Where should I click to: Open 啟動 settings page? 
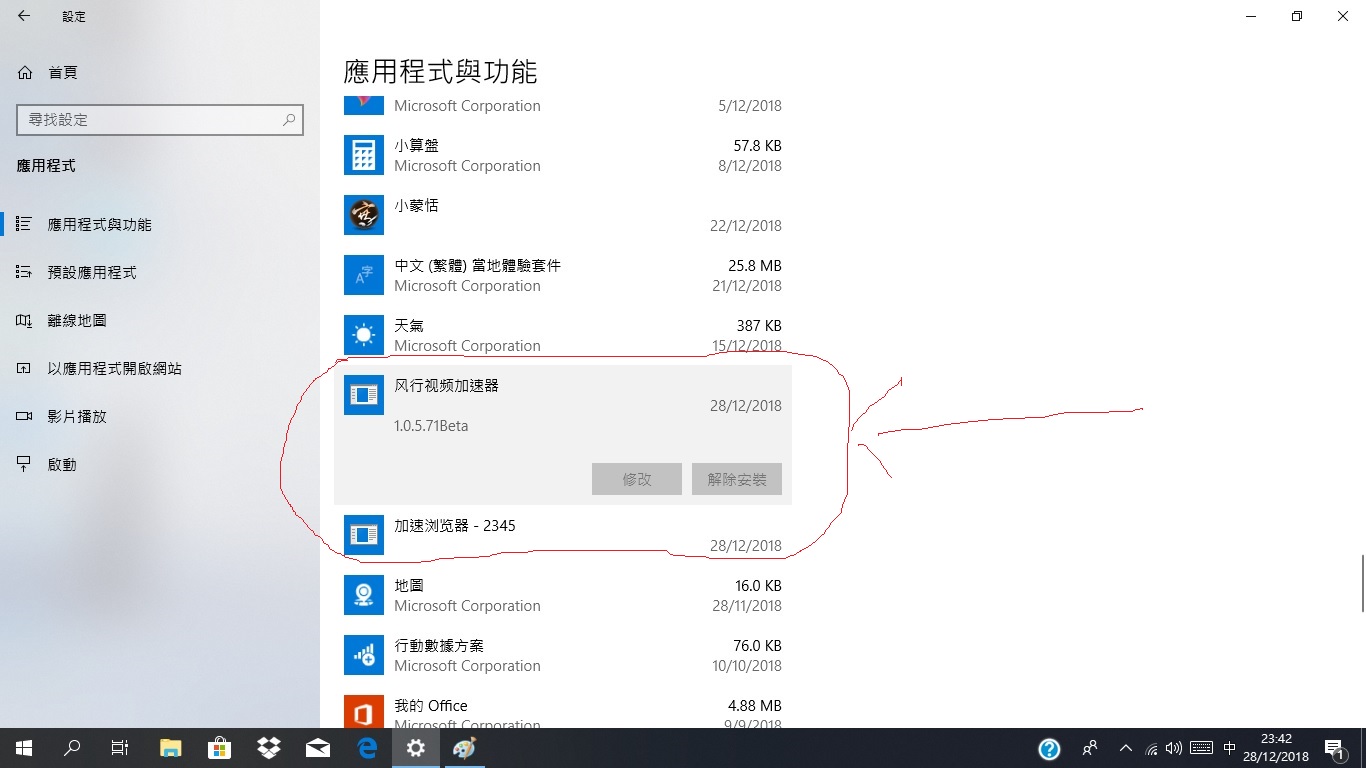tap(160, 464)
